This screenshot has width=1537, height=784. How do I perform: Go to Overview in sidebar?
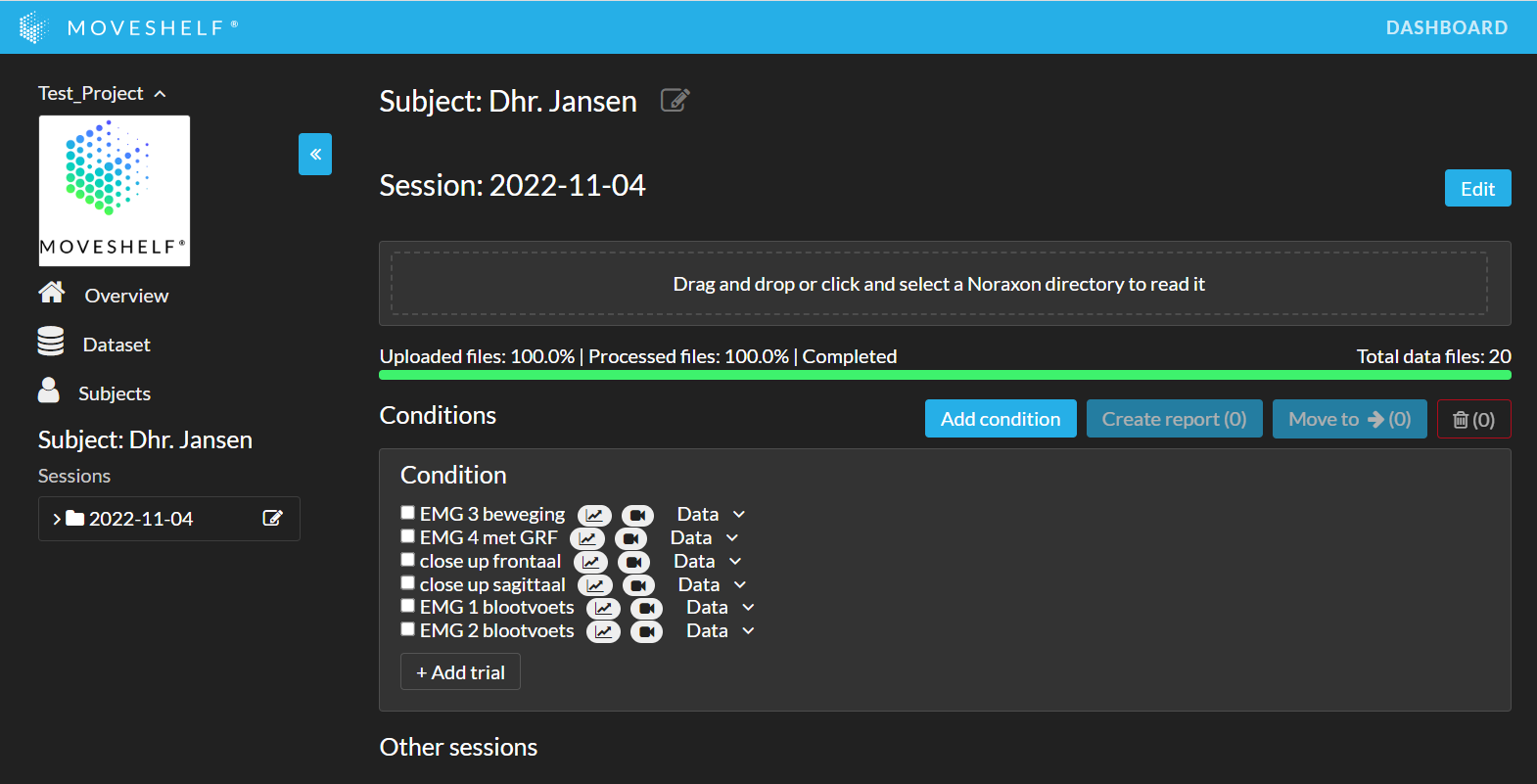click(x=126, y=296)
